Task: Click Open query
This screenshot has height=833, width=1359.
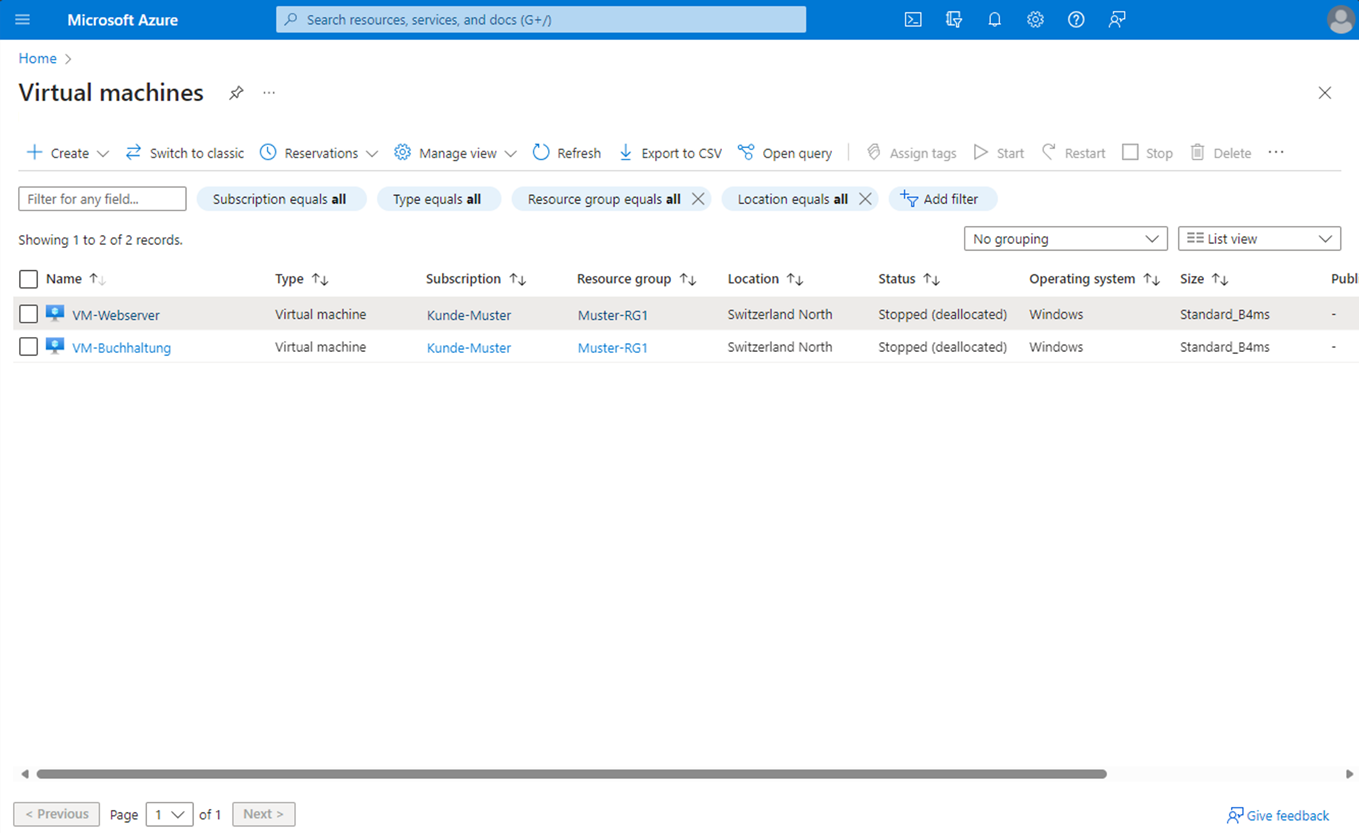Action: tap(785, 153)
